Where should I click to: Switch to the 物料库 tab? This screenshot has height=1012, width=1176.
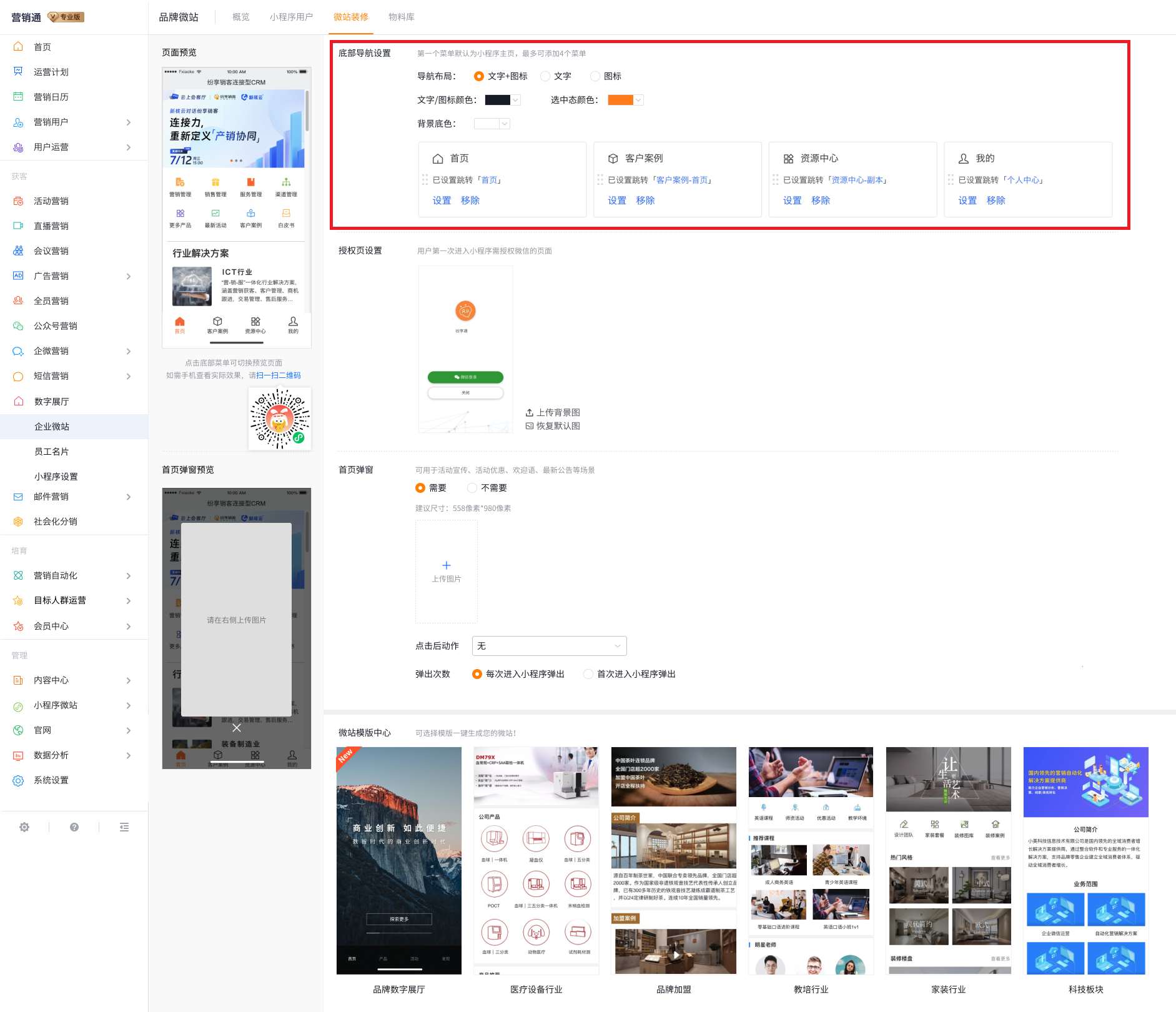402,17
